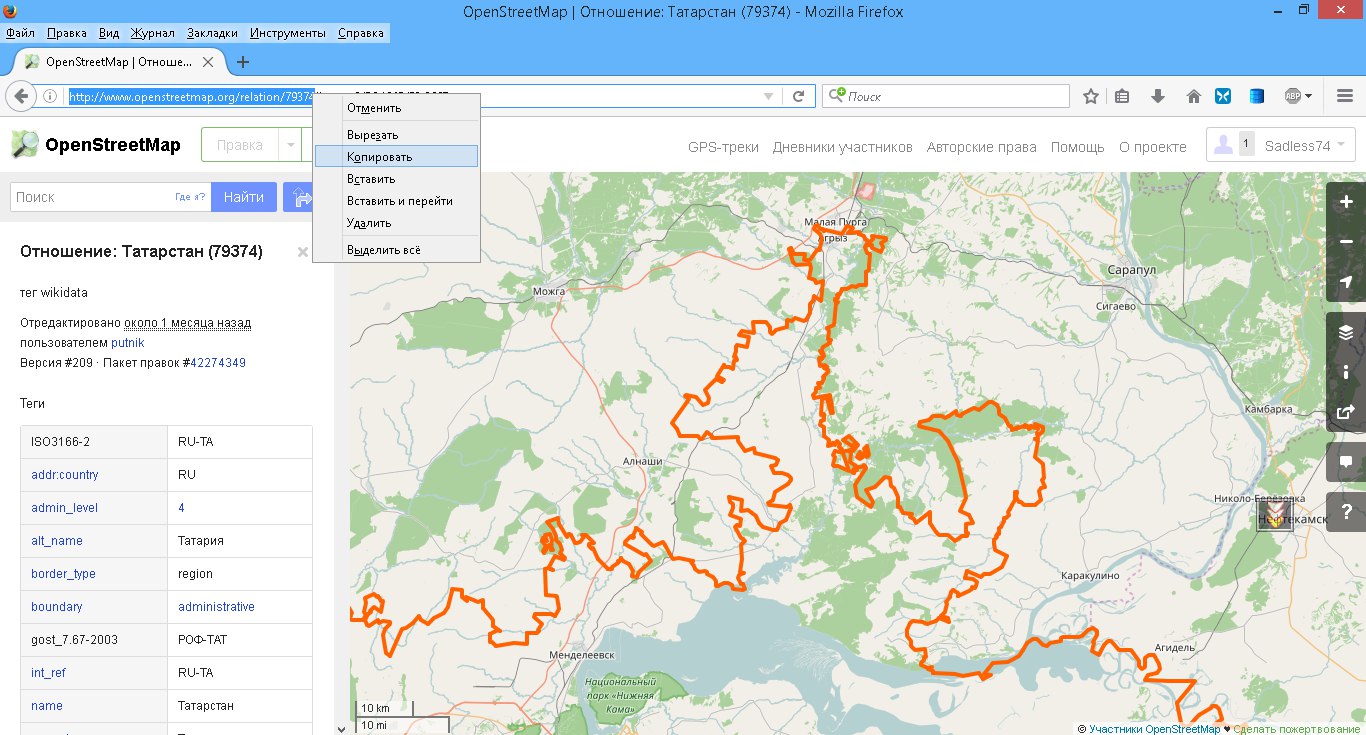
Task: Open the Adblock Plus menu
Action: [x=1299, y=96]
